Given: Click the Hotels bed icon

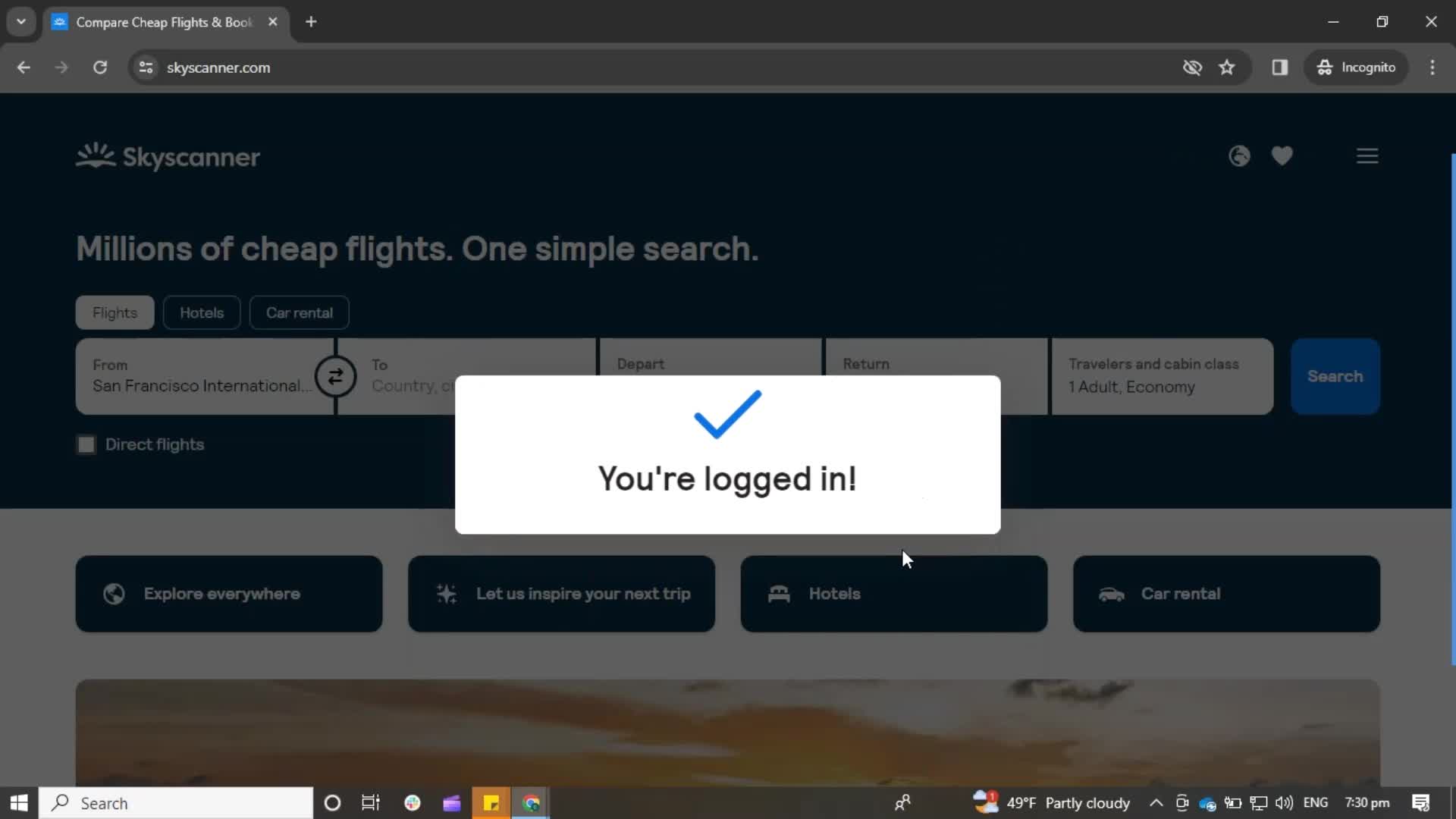Looking at the screenshot, I should point(779,593).
